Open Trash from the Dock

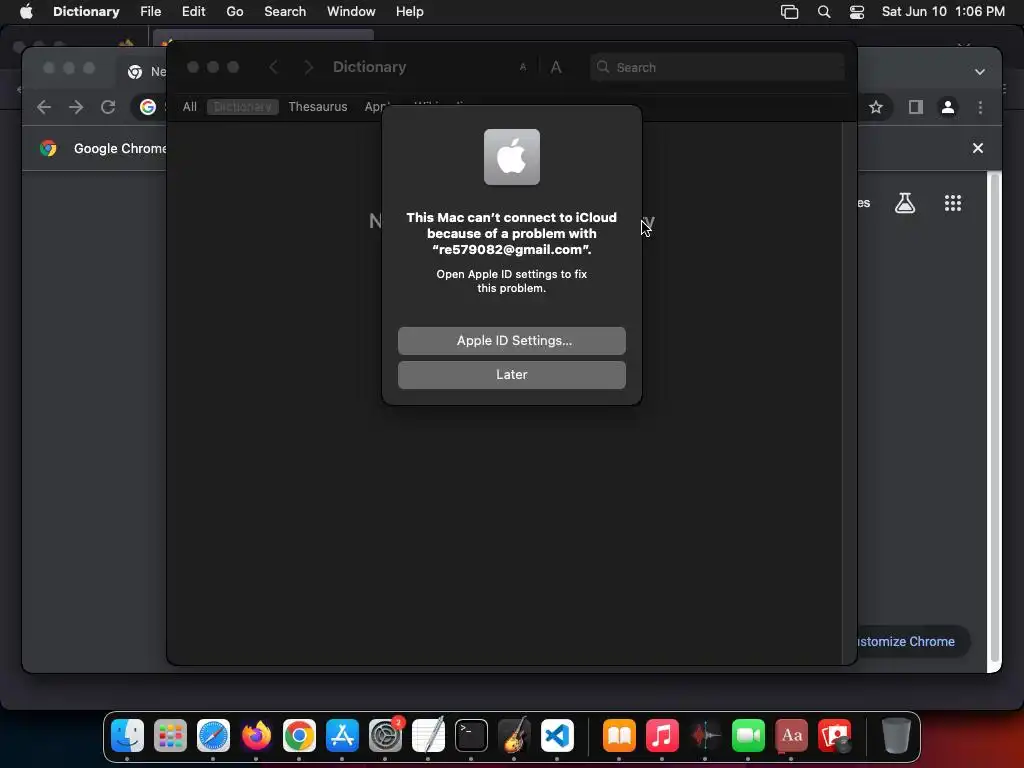896,736
